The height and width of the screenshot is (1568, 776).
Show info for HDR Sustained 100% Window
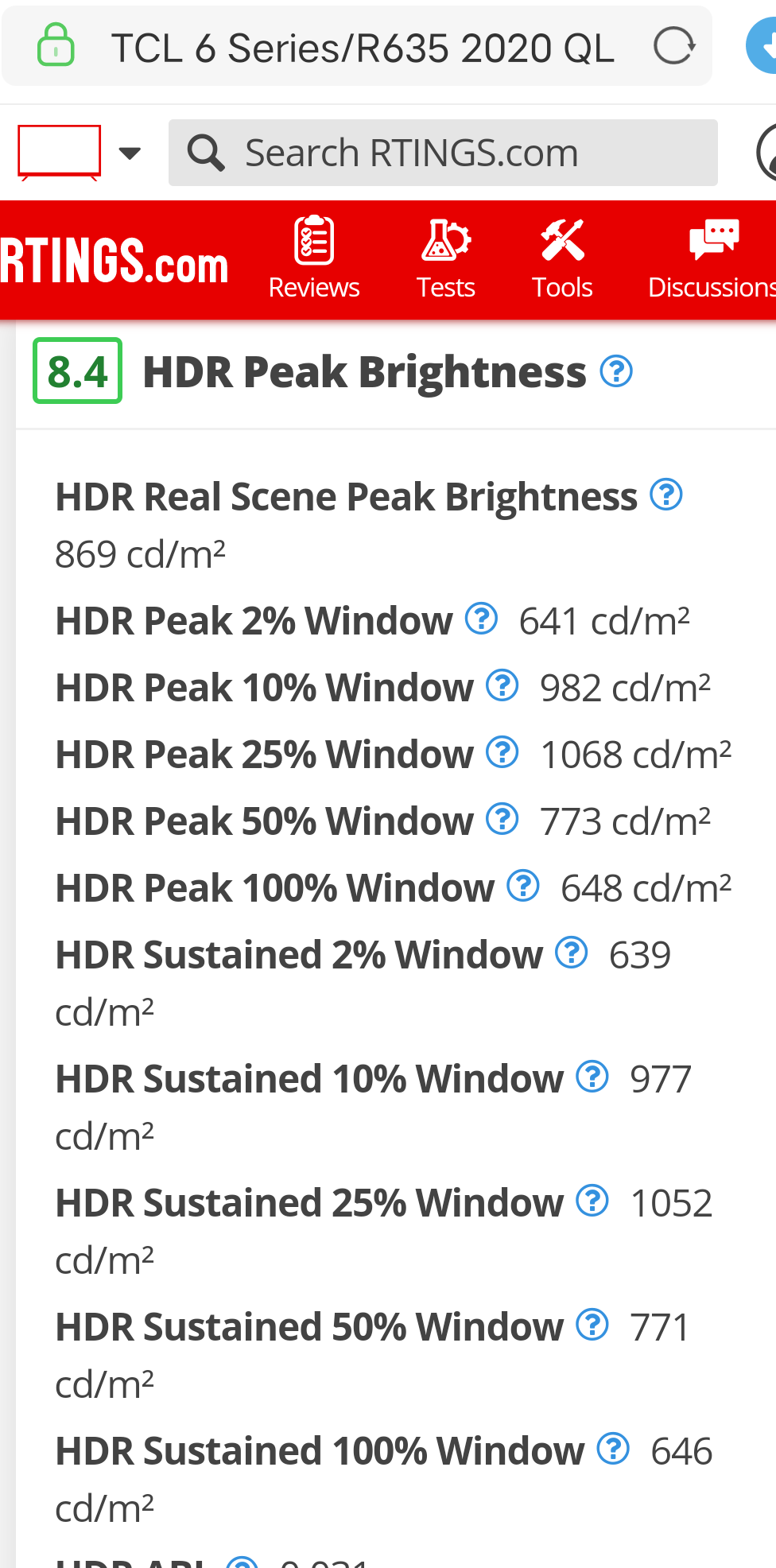(613, 1449)
